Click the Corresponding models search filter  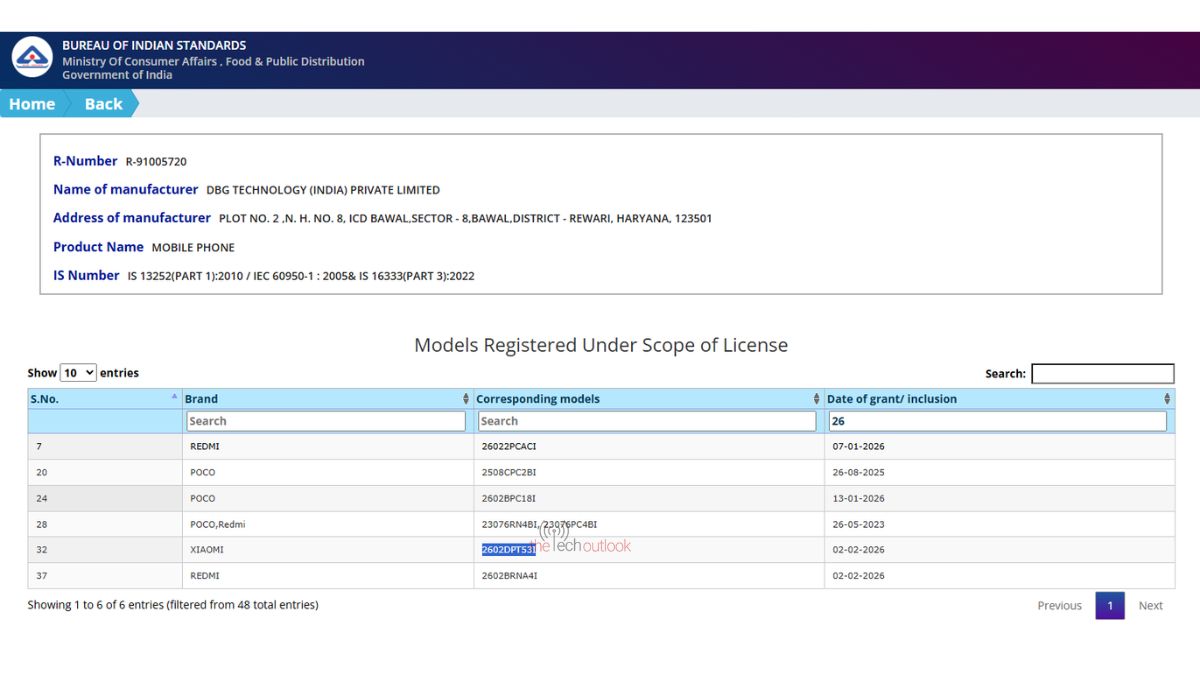[647, 421]
